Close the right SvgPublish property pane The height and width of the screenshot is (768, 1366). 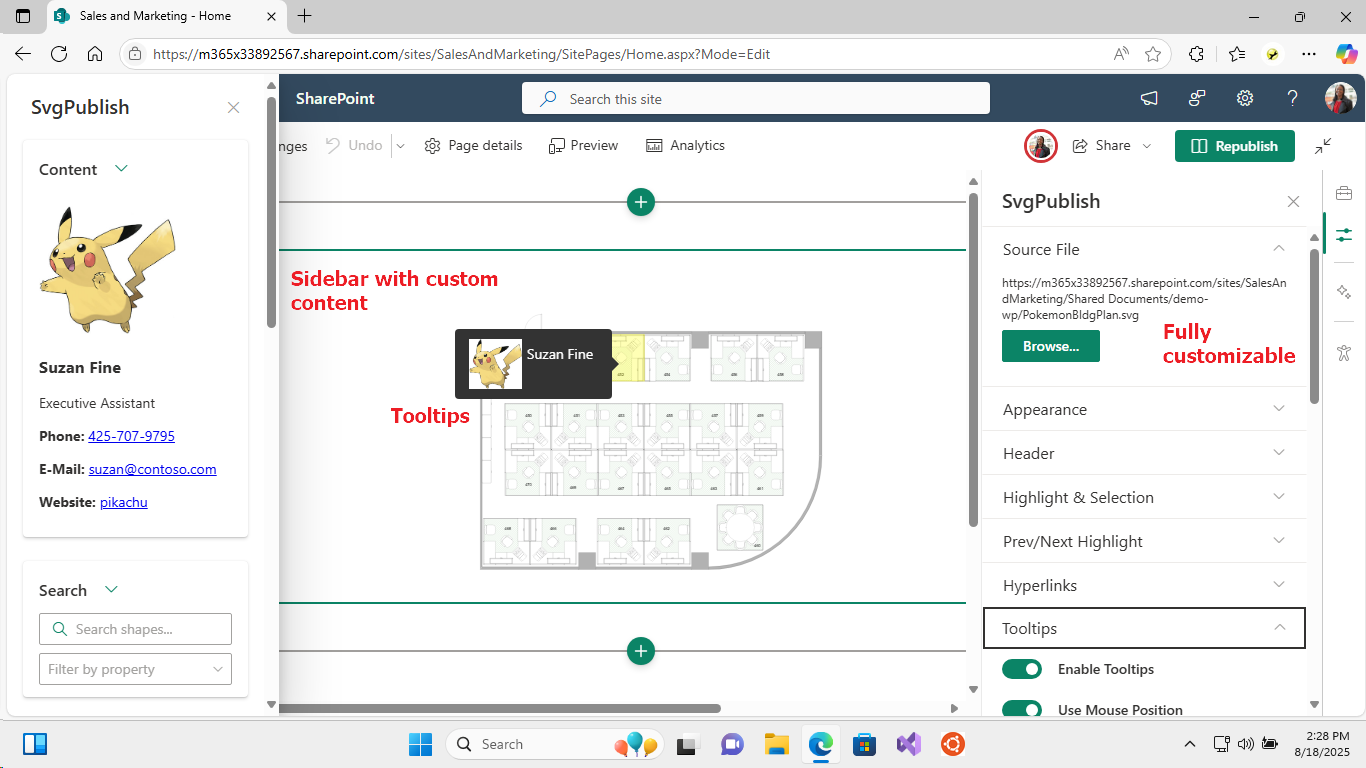point(1293,201)
